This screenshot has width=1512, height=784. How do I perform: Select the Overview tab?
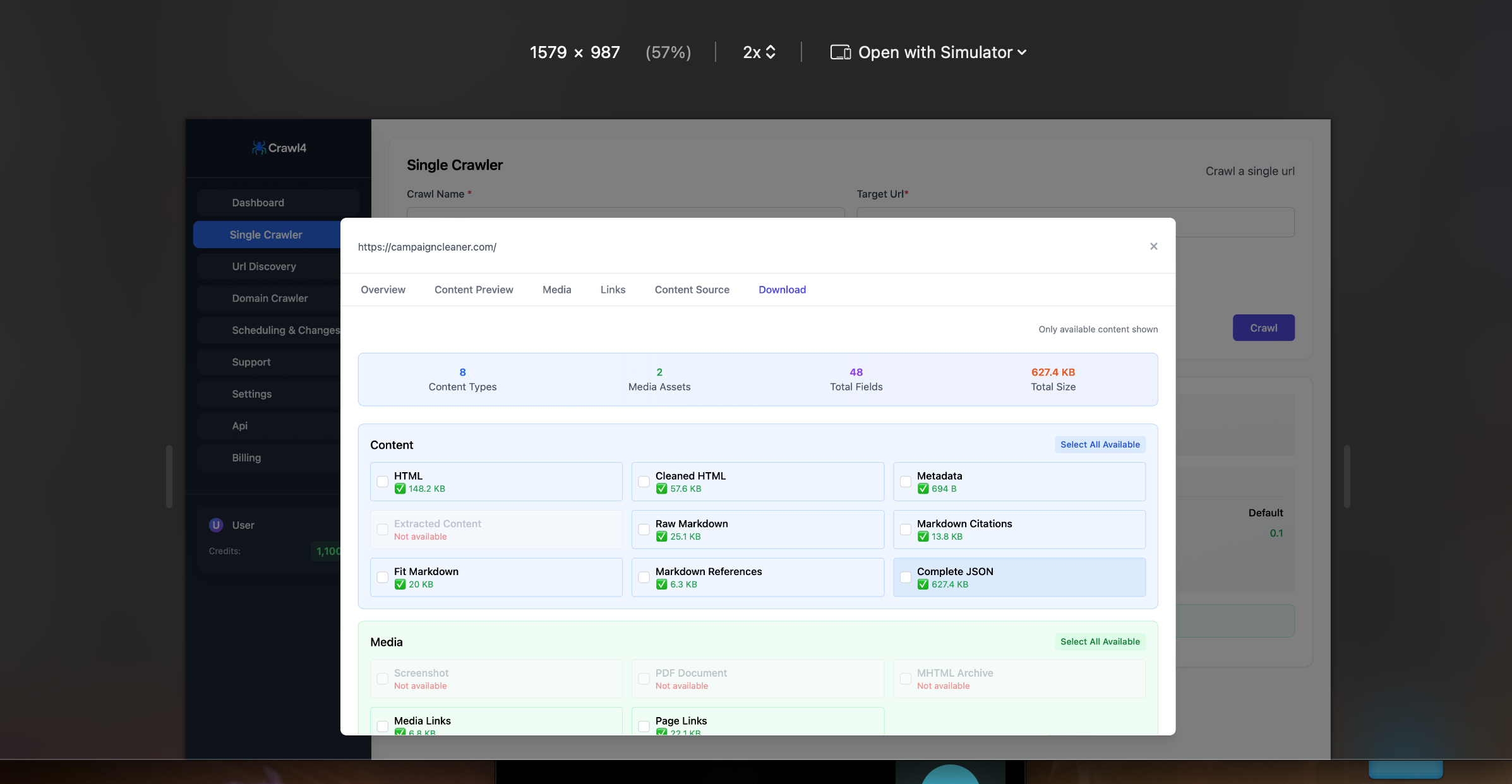[383, 290]
